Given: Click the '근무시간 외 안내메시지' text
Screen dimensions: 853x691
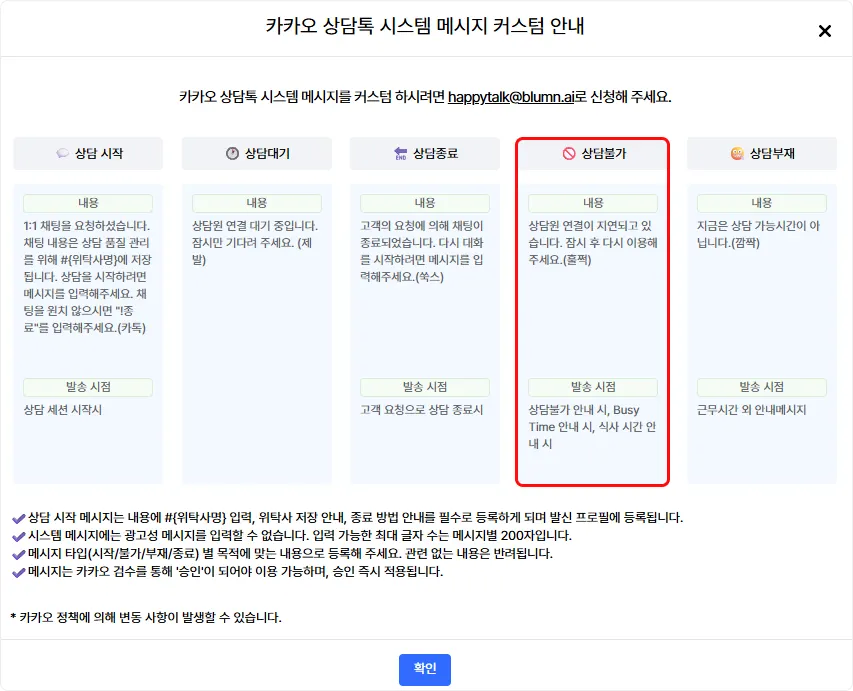Looking at the screenshot, I should tap(751, 410).
